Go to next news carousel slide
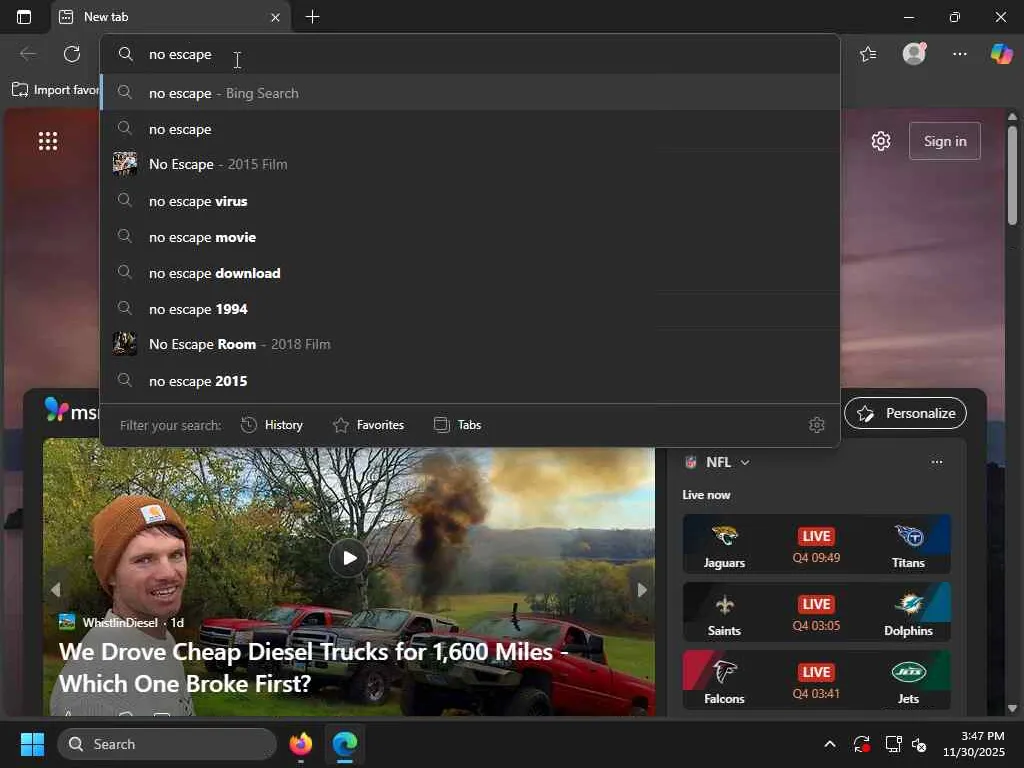Viewport: 1024px width, 768px height. click(642, 590)
